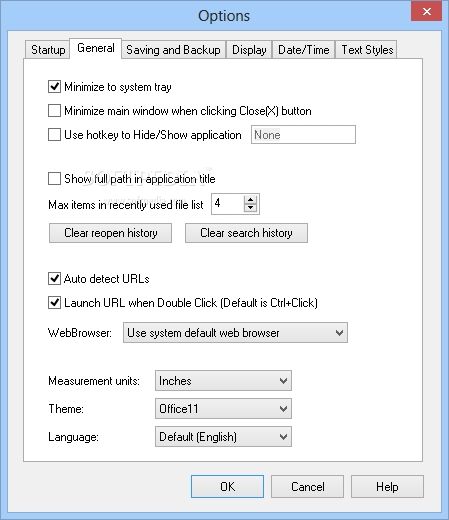Click the hotkey field showing None
Viewport: 449px width, 520px height.
coord(303,135)
